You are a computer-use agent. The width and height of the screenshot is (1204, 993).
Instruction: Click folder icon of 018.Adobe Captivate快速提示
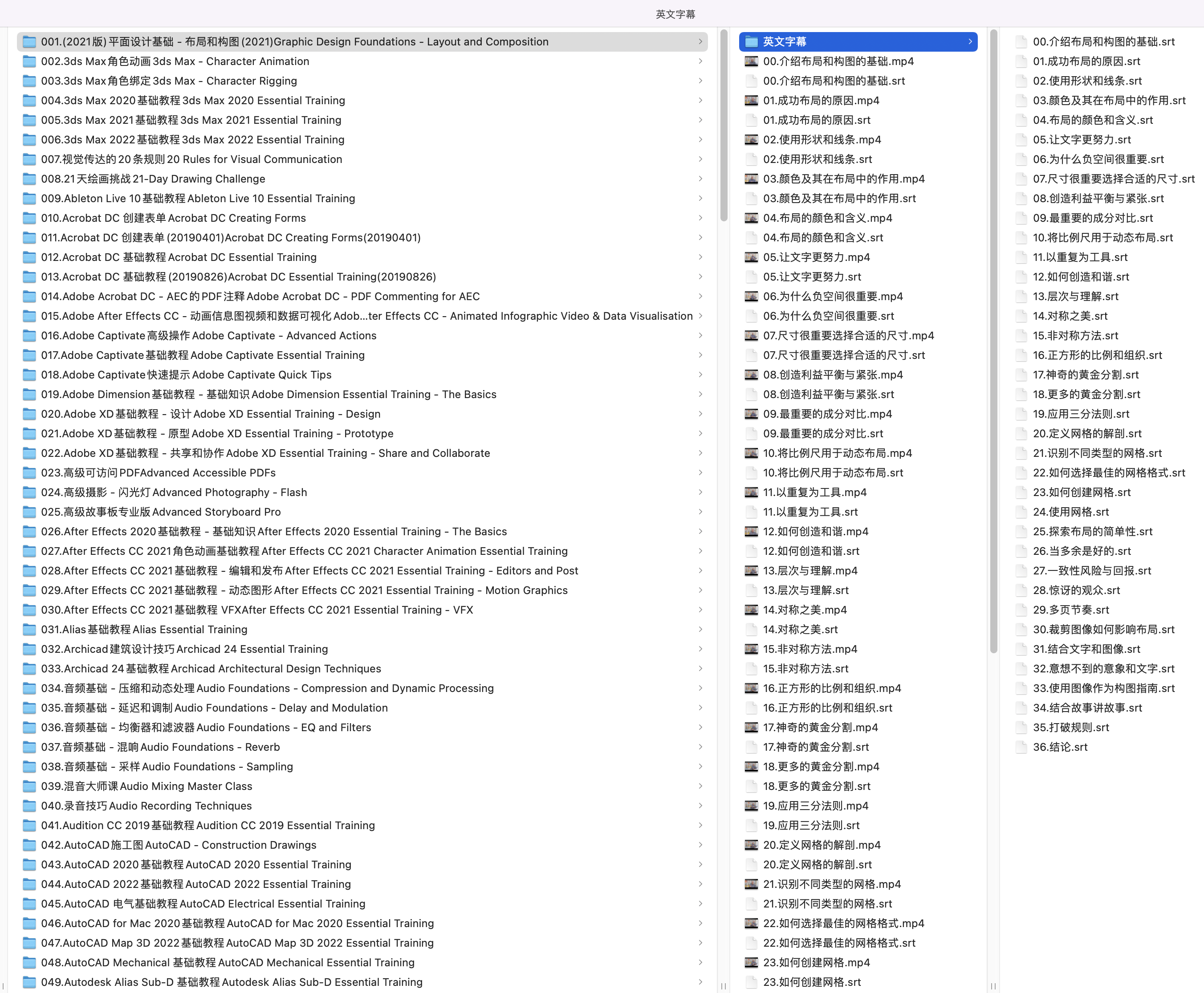pos(29,374)
